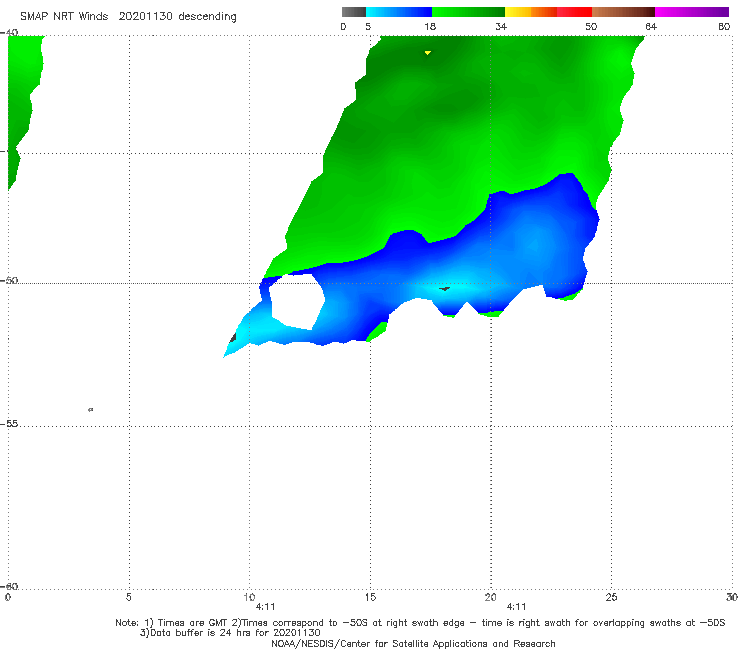Pick the red segment of the colorbar
The width and height of the screenshot is (740, 650).
pyautogui.click(x=574, y=12)
